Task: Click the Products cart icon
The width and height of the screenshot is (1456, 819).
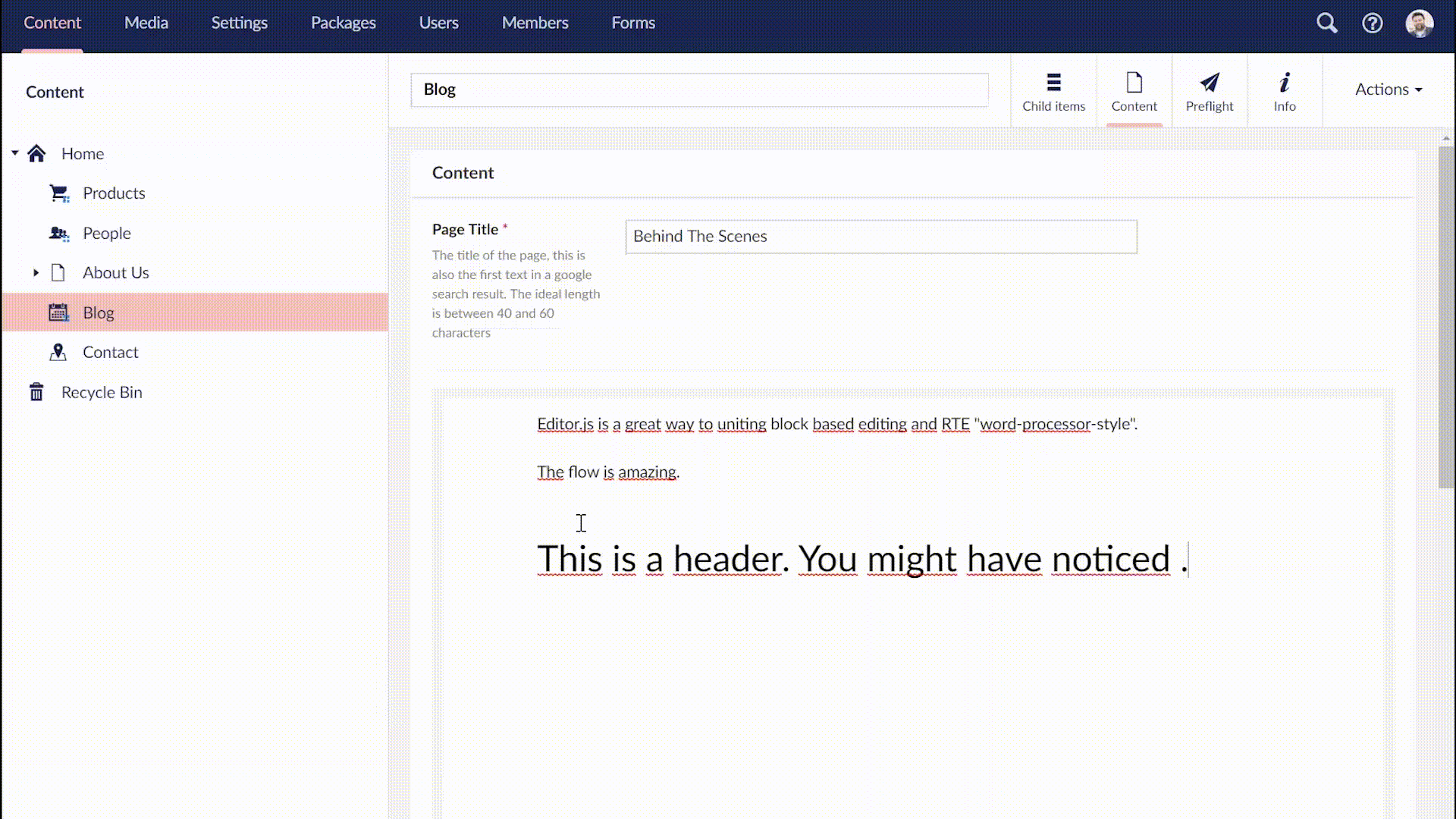Action: pos(59,193)
